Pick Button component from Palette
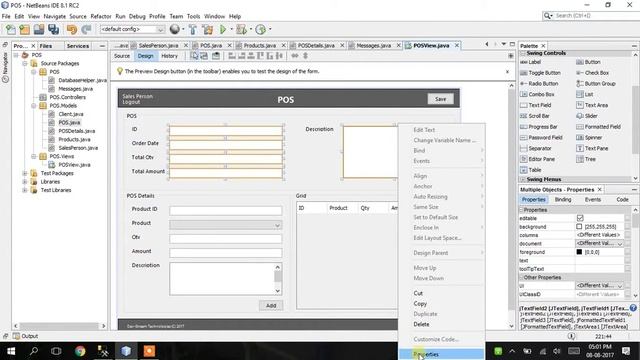Viewport: 640px width, 360px height. pyautogui.click(x=588, y=62)
